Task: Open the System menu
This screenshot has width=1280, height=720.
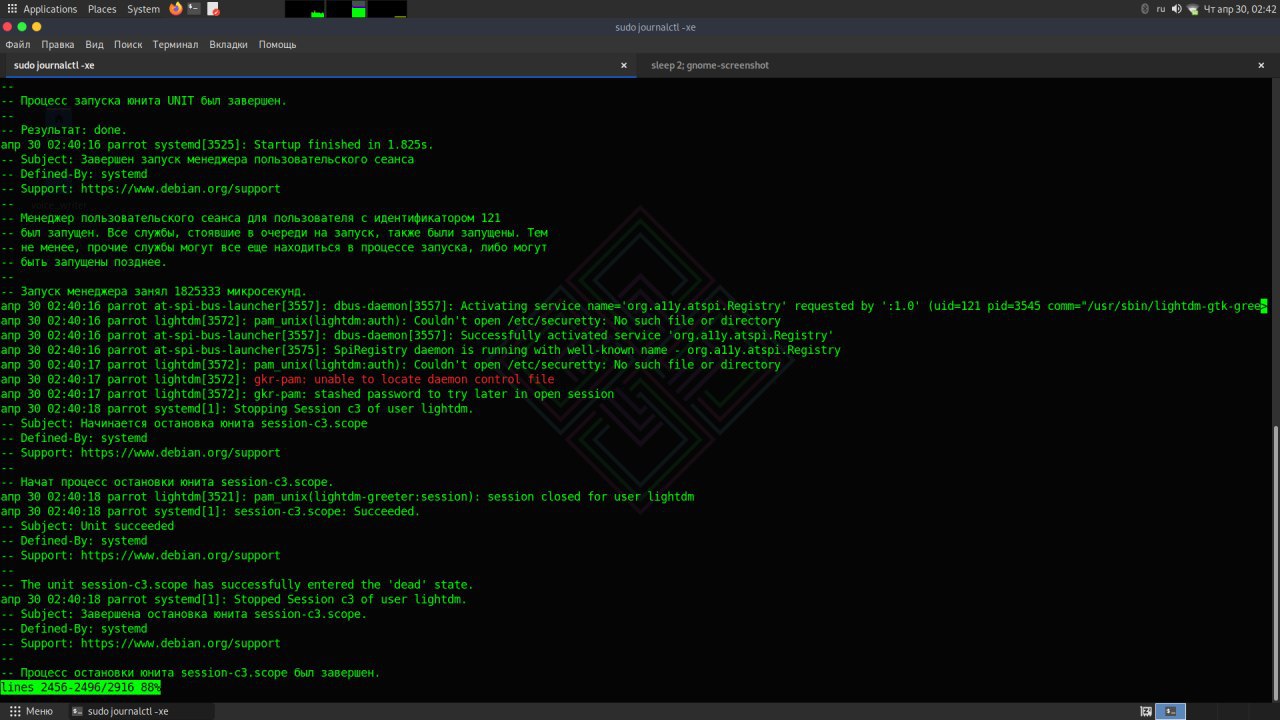Action: (x=143, y=9)
